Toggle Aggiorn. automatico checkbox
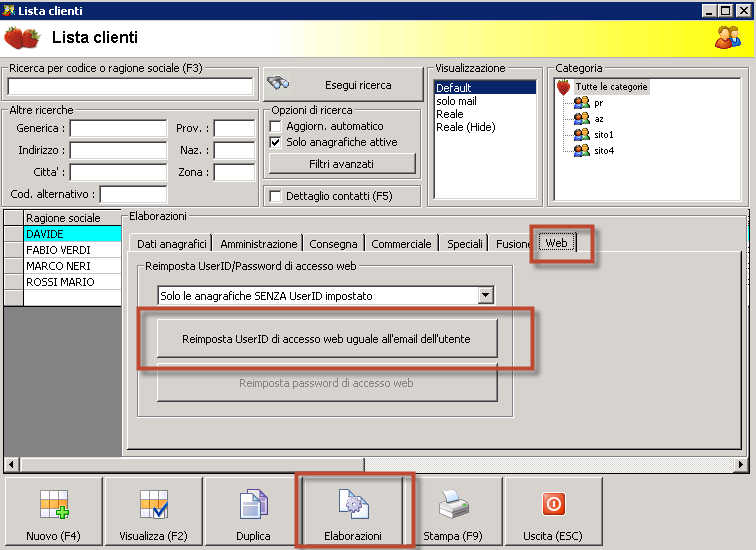 pyautogui.click(x=275, y=126)
